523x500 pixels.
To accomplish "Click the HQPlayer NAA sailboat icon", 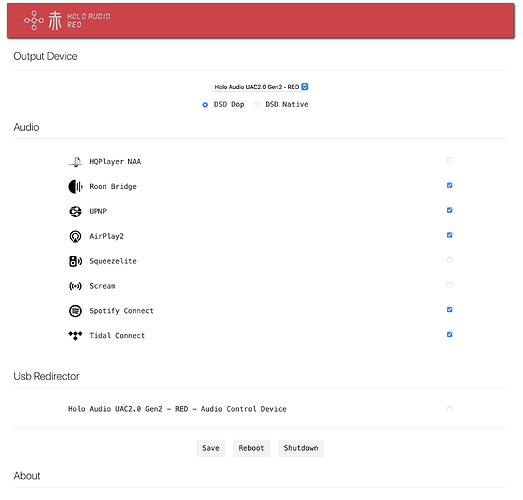I will coord(75,162).
